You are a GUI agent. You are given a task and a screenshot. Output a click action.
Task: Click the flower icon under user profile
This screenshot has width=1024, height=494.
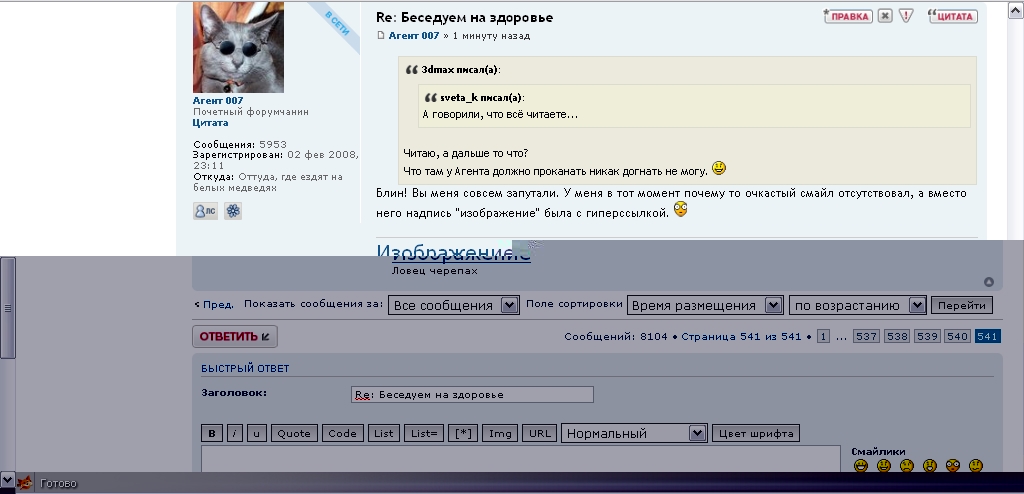(x=233, y=211)
